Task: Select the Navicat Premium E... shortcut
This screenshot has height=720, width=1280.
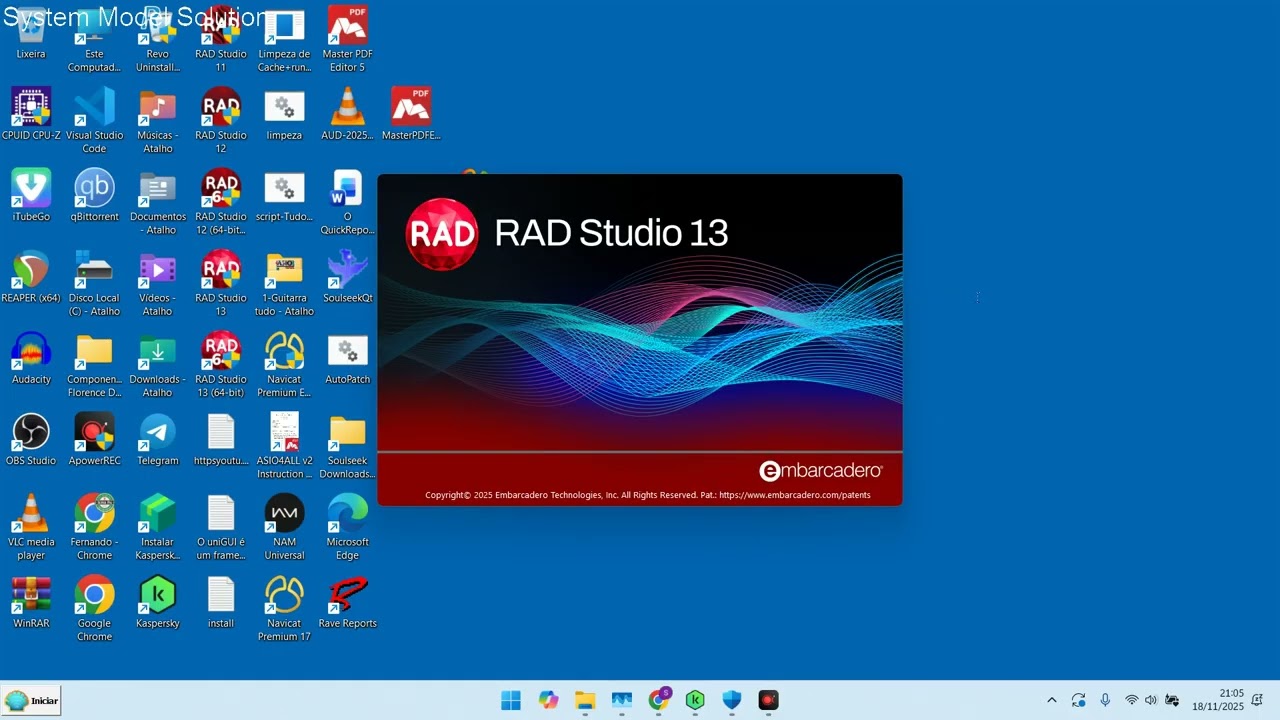Action: click(284, 364)
